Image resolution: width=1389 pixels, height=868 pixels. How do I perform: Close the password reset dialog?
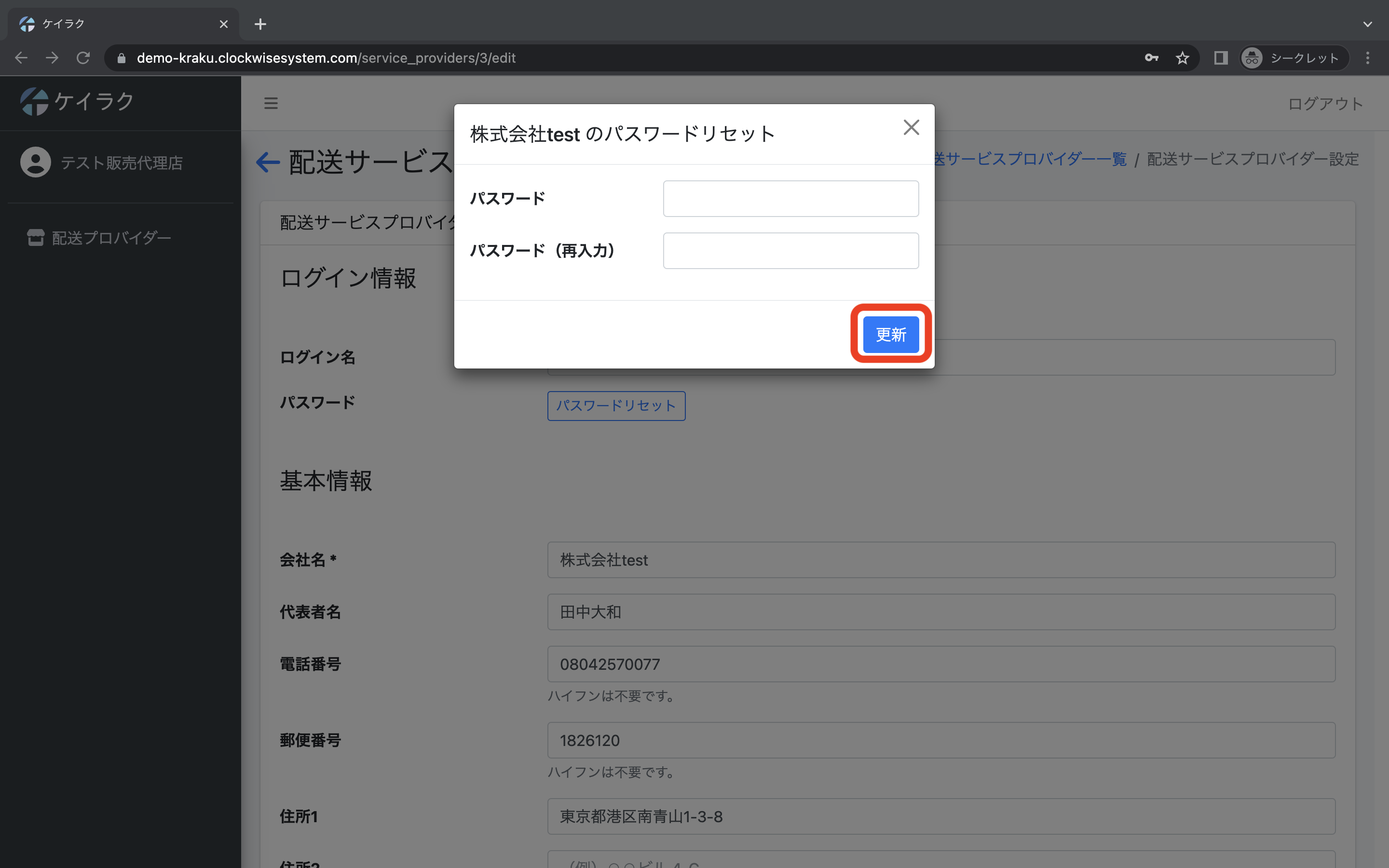coord(911,127)
